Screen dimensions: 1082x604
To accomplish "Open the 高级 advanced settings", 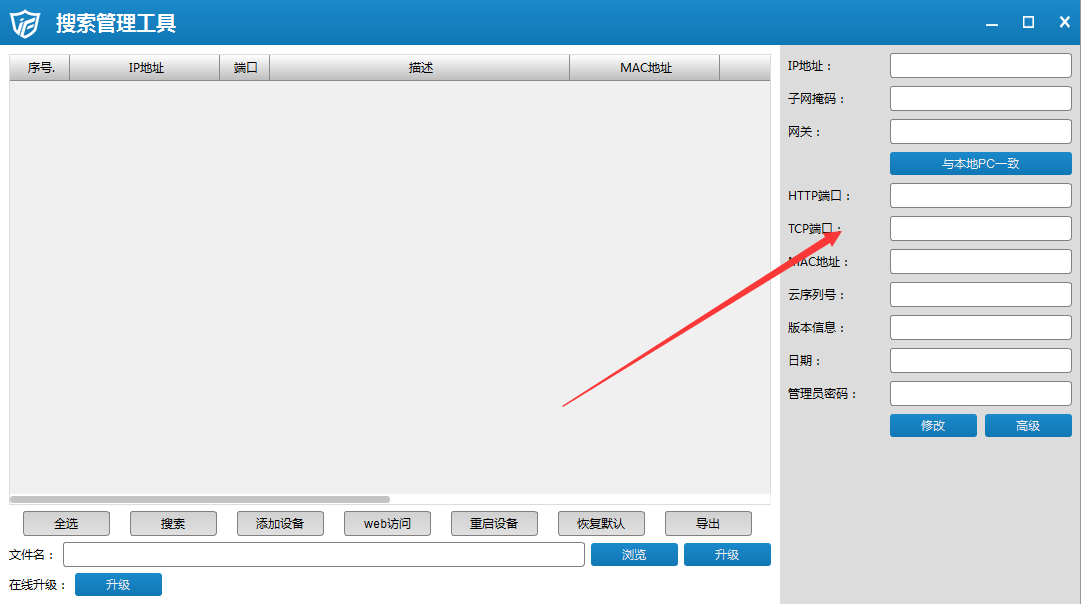I will click(x=1027, y=426).
